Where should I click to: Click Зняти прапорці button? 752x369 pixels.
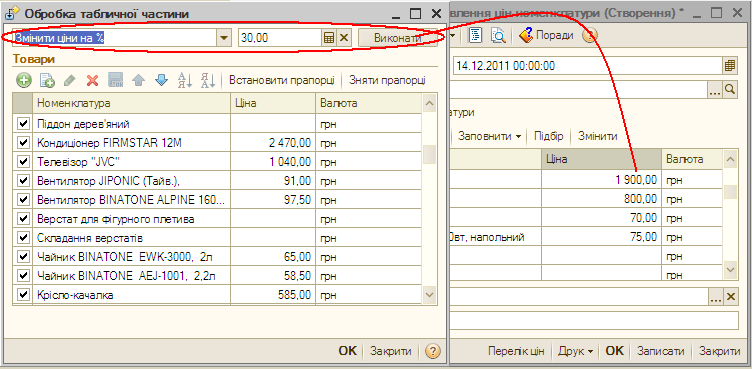387,80
